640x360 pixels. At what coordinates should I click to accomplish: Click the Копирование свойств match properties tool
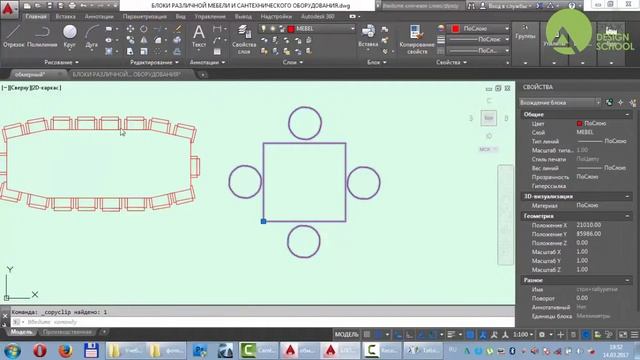coord(417,39)
